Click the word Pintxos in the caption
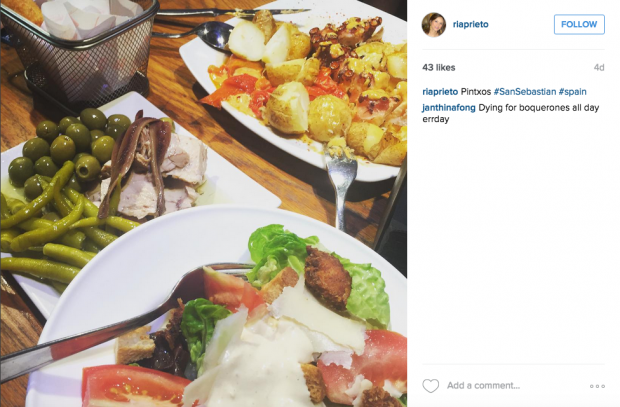Viewport: 620px width, 407px height. click(x=476, y=92)
